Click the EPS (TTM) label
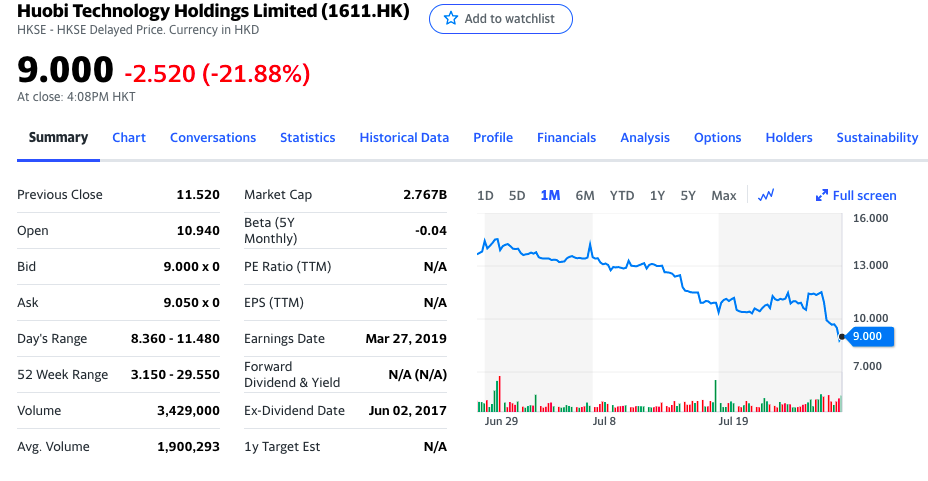The image size is (928, 481). [x=273, y=303]
